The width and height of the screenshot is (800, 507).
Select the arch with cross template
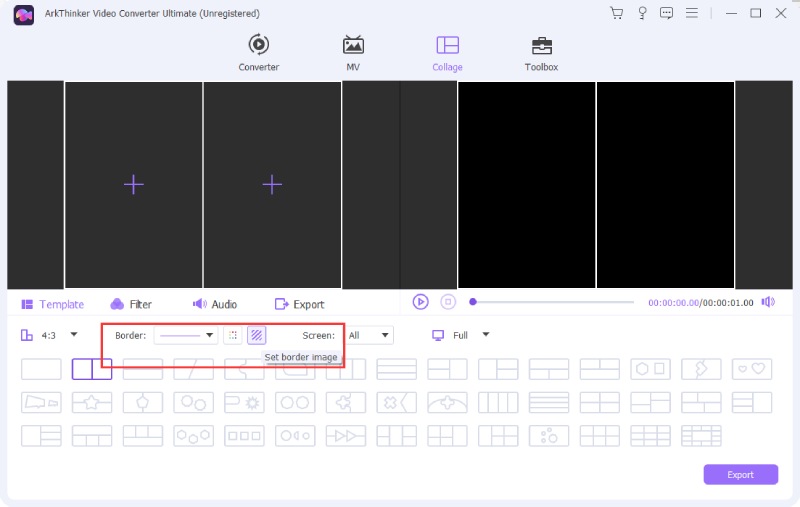coord(447,403)
